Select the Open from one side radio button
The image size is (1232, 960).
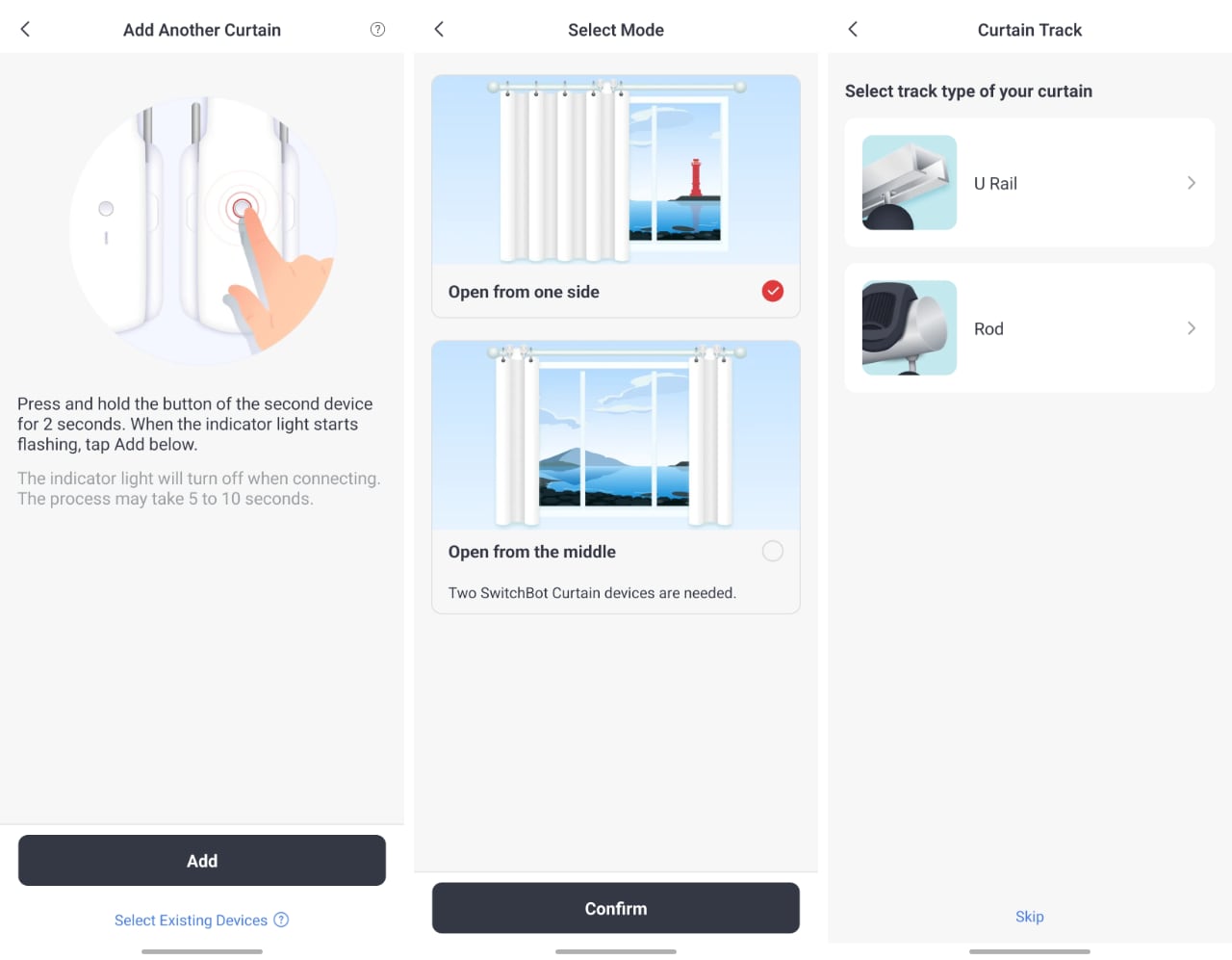coord(773,291)
